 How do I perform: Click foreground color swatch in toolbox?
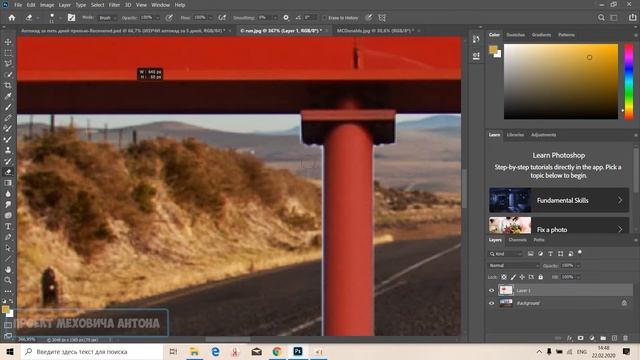click(x=5, y=310)
